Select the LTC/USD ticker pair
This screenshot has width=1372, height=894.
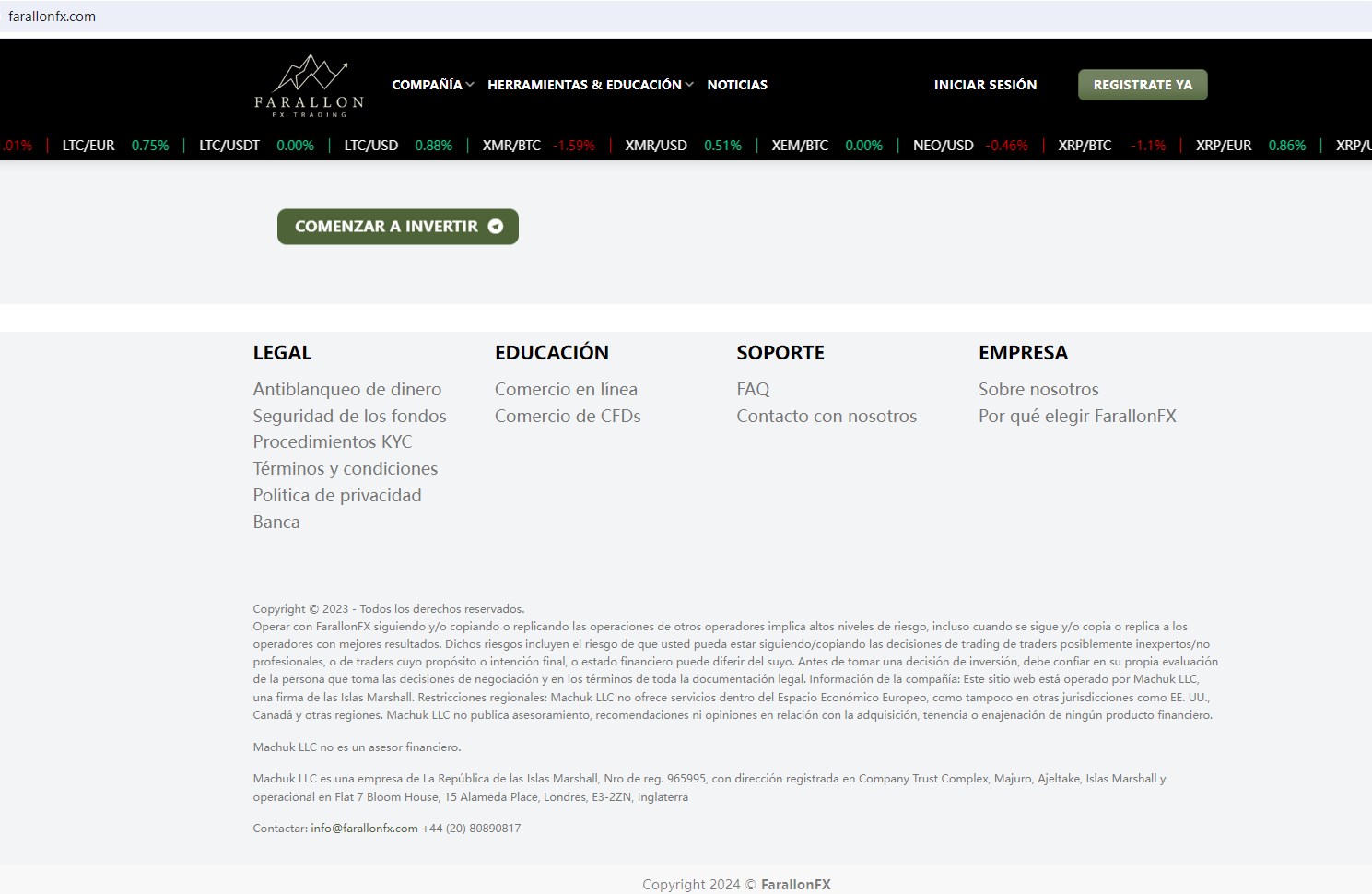click(x=371, y=146)
